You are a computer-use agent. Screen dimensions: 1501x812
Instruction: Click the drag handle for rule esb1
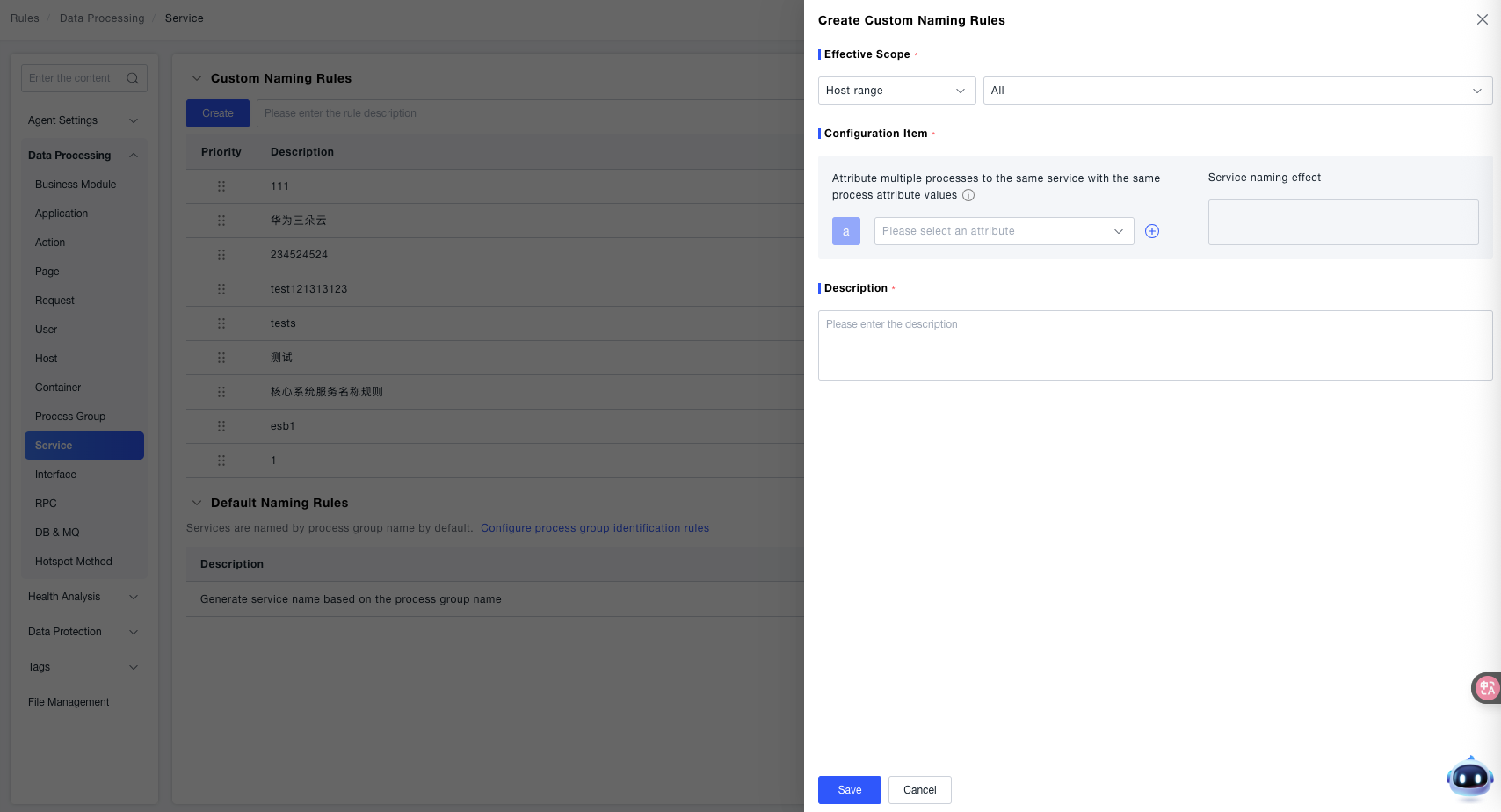tap(221, 426)
